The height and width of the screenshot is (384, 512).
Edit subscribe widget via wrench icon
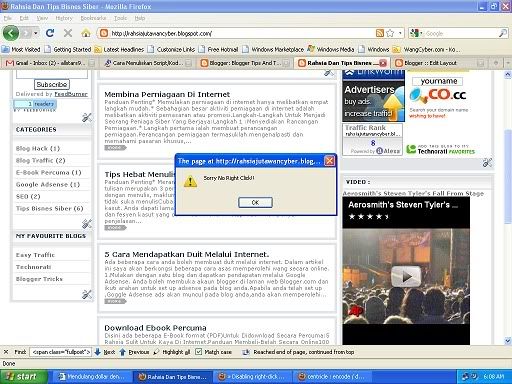(x=87, y=117)
